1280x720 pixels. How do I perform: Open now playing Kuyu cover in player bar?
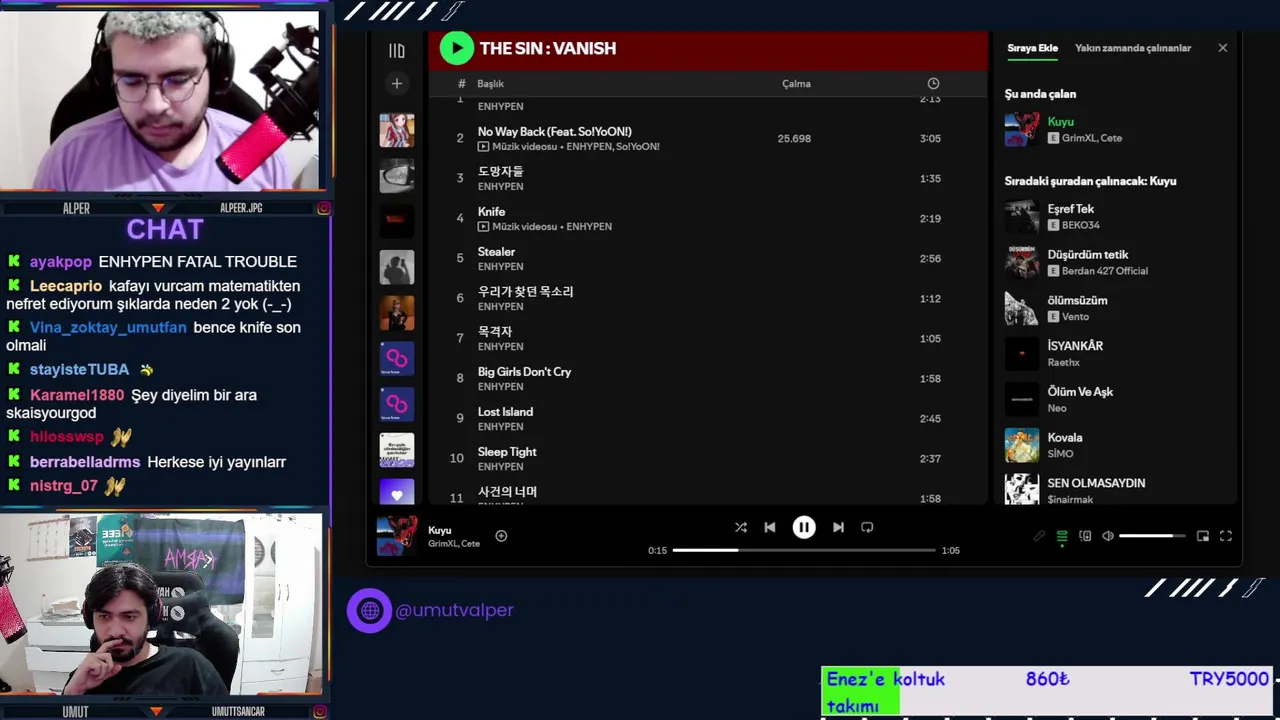coord(397,535)
